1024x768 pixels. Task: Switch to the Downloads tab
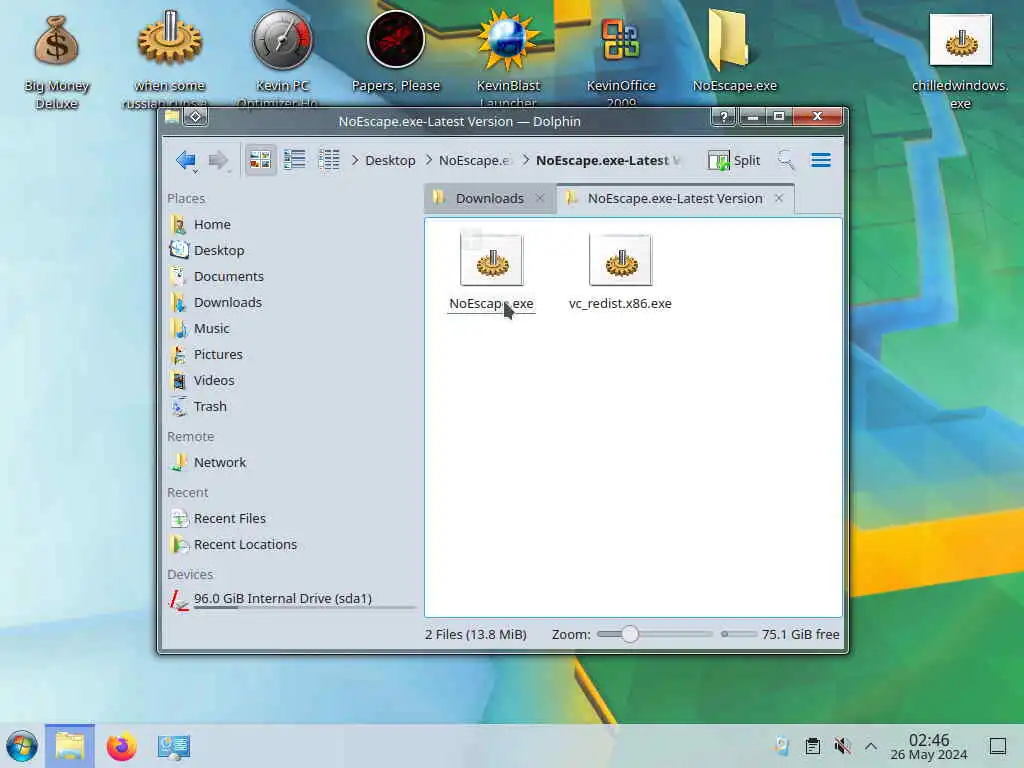490,199
